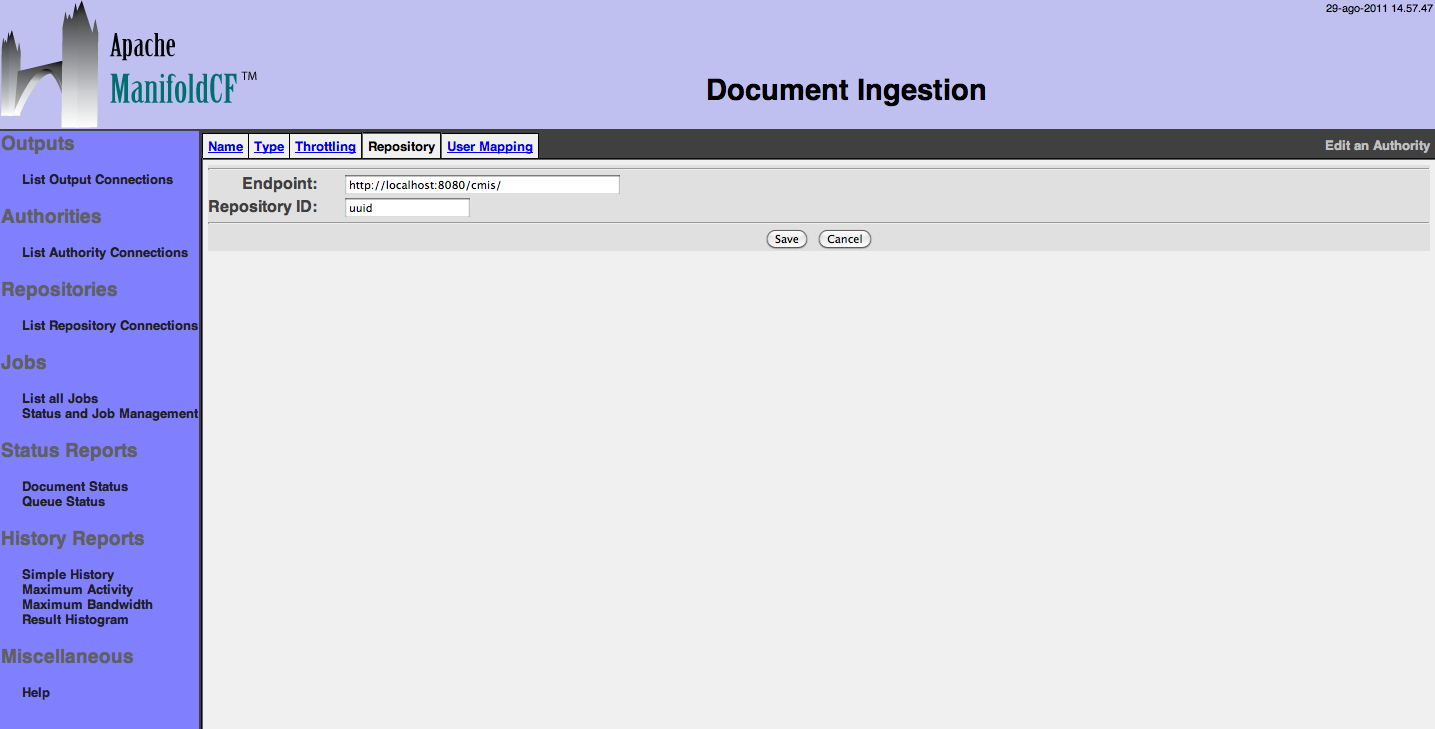This screenshot has width=1435, height=729.
Task: Open the Simple History report
Action: click(x=68, y=575)
